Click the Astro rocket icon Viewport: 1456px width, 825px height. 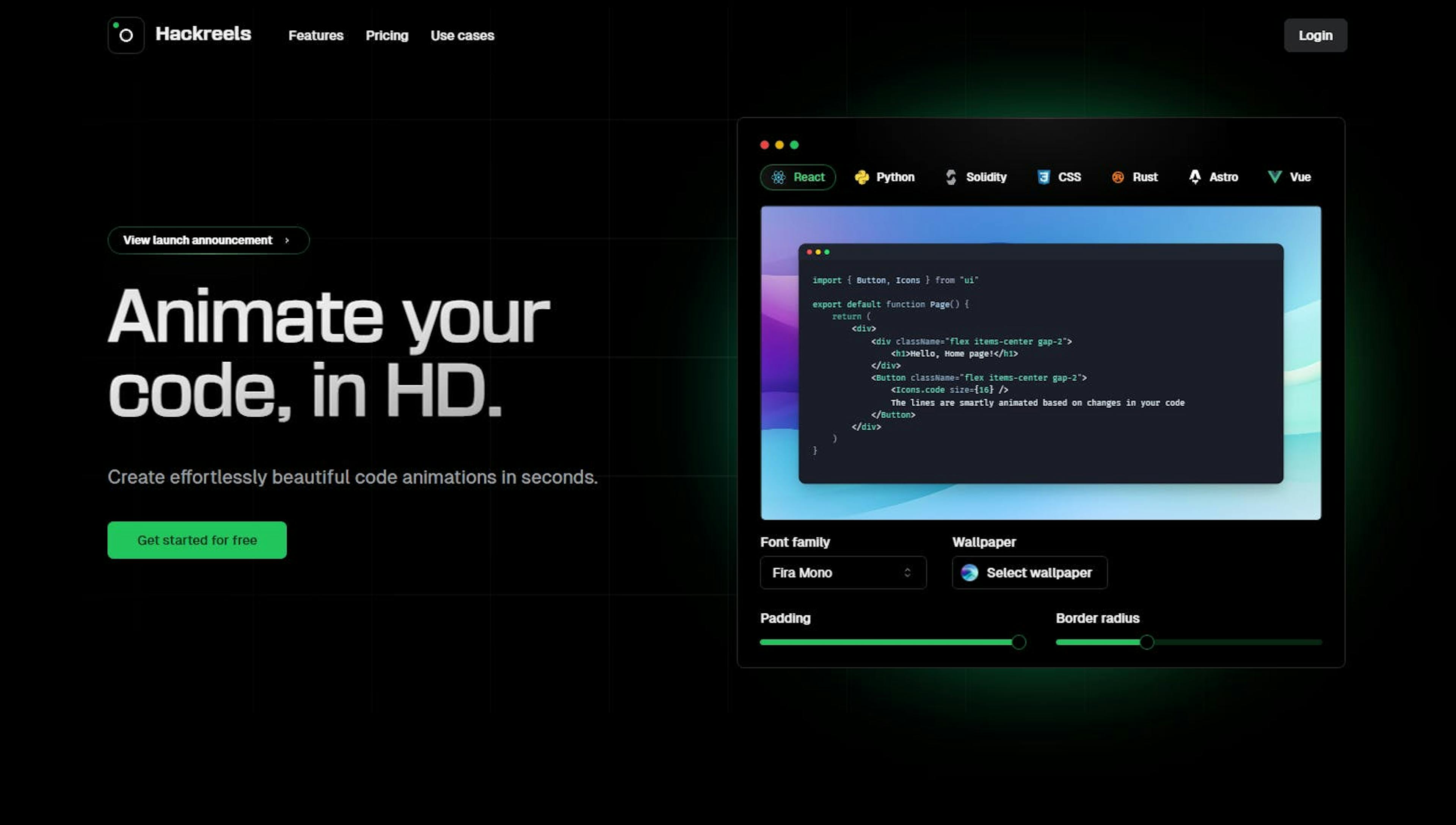[1195, 177]
